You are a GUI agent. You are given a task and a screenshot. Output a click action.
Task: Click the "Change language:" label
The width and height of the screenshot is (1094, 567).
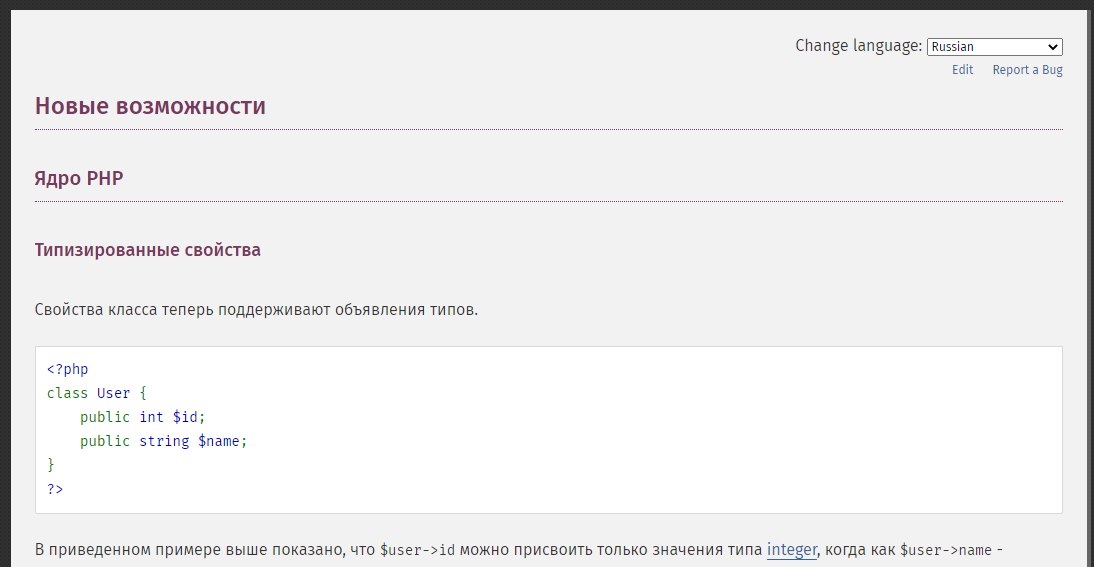(858, 46)
